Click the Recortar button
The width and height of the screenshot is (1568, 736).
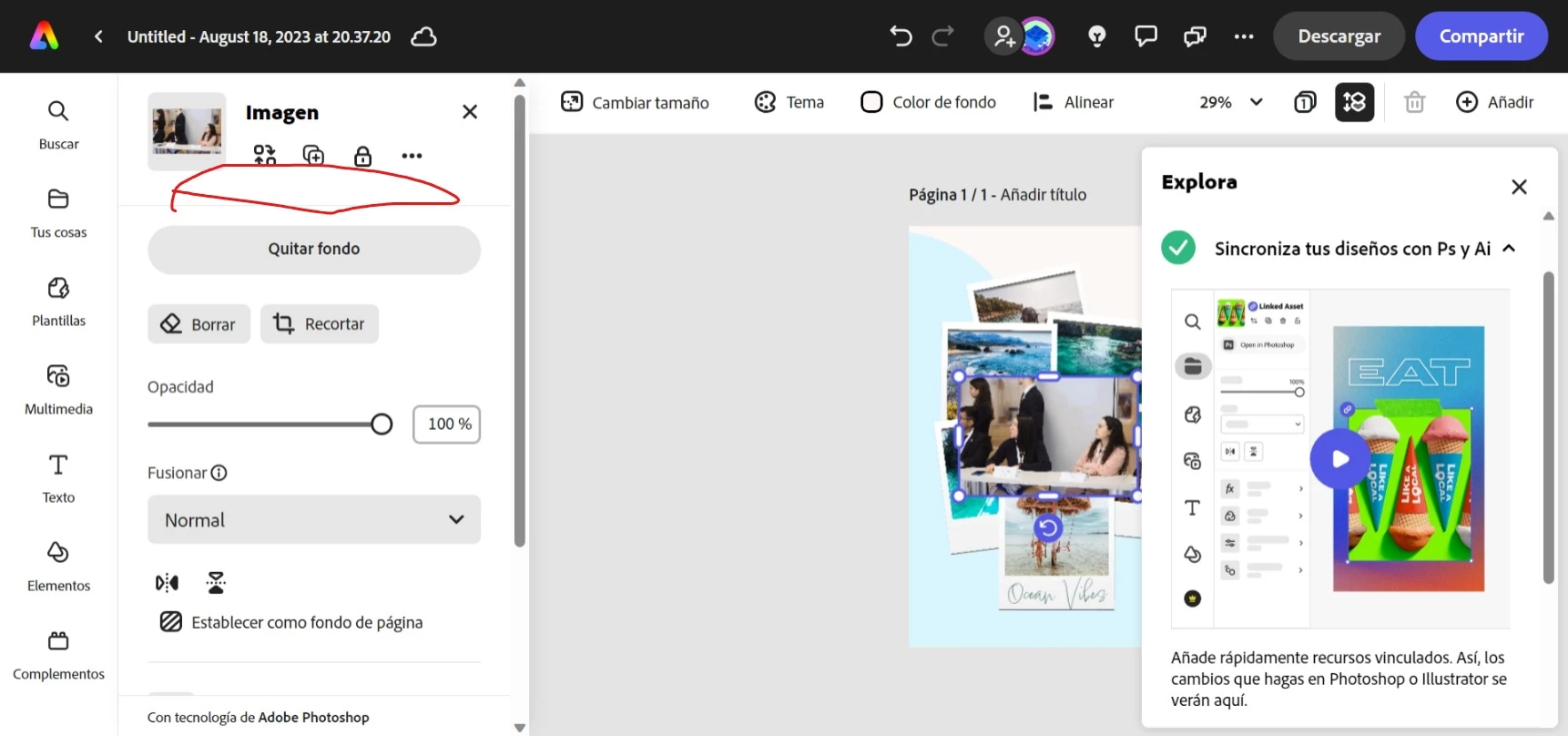[x=320, y=324]
